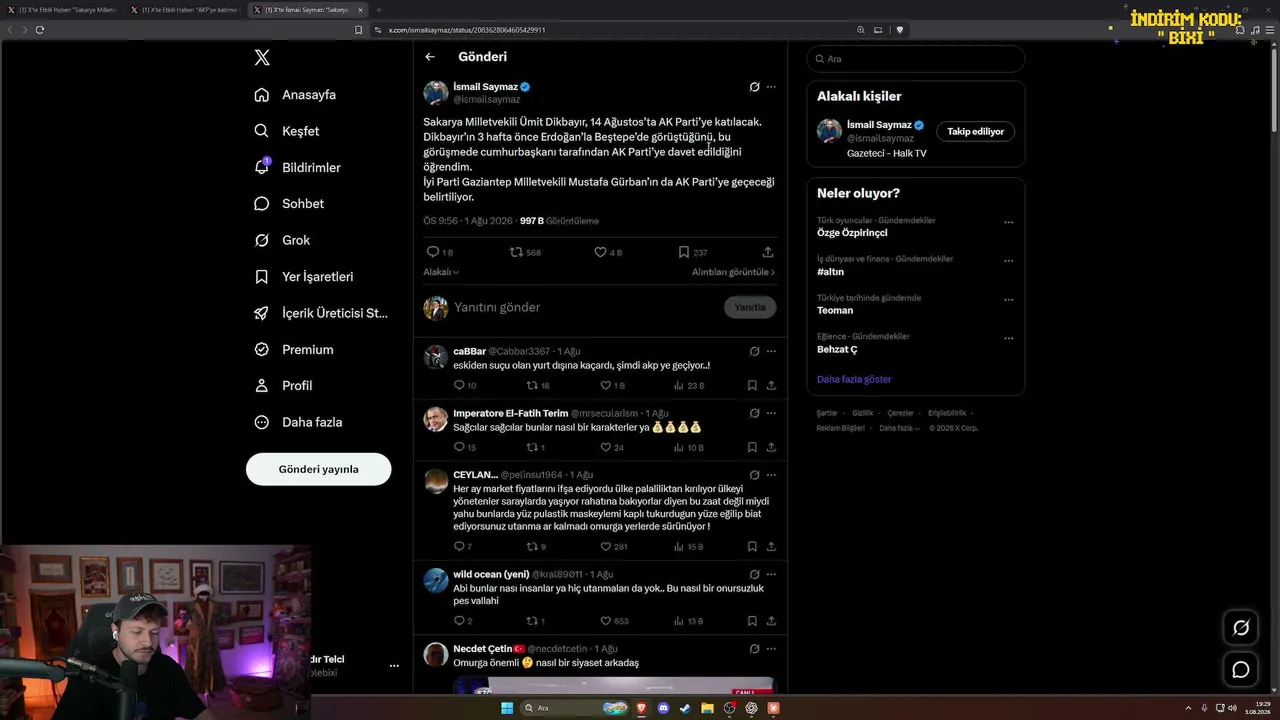Click the Ara search box on X
The height and width of the screenshot is (720, 1280).
[x=916, y=59]
